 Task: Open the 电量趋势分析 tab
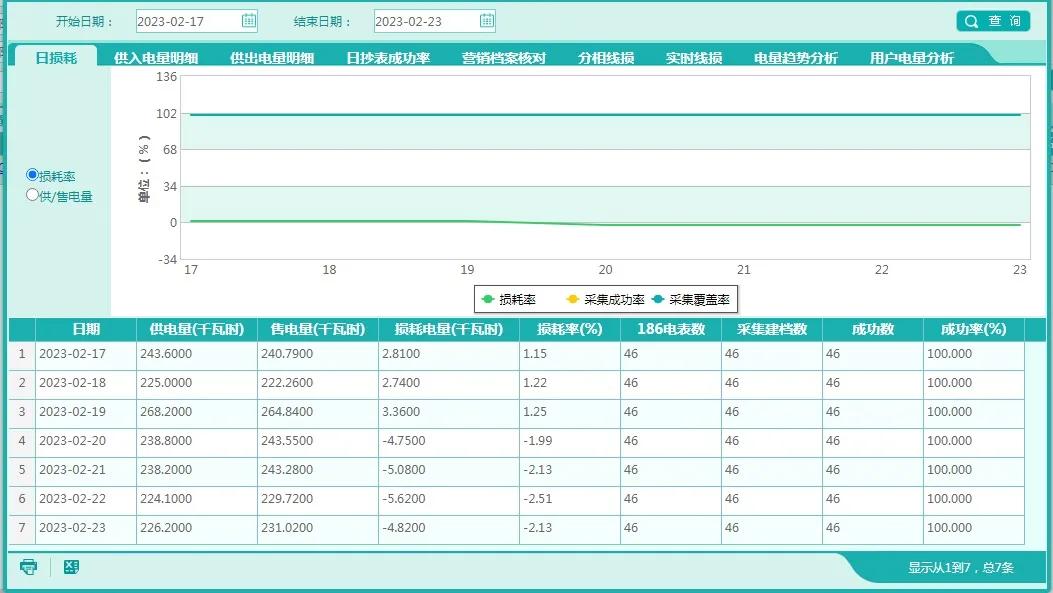[796, 57]
